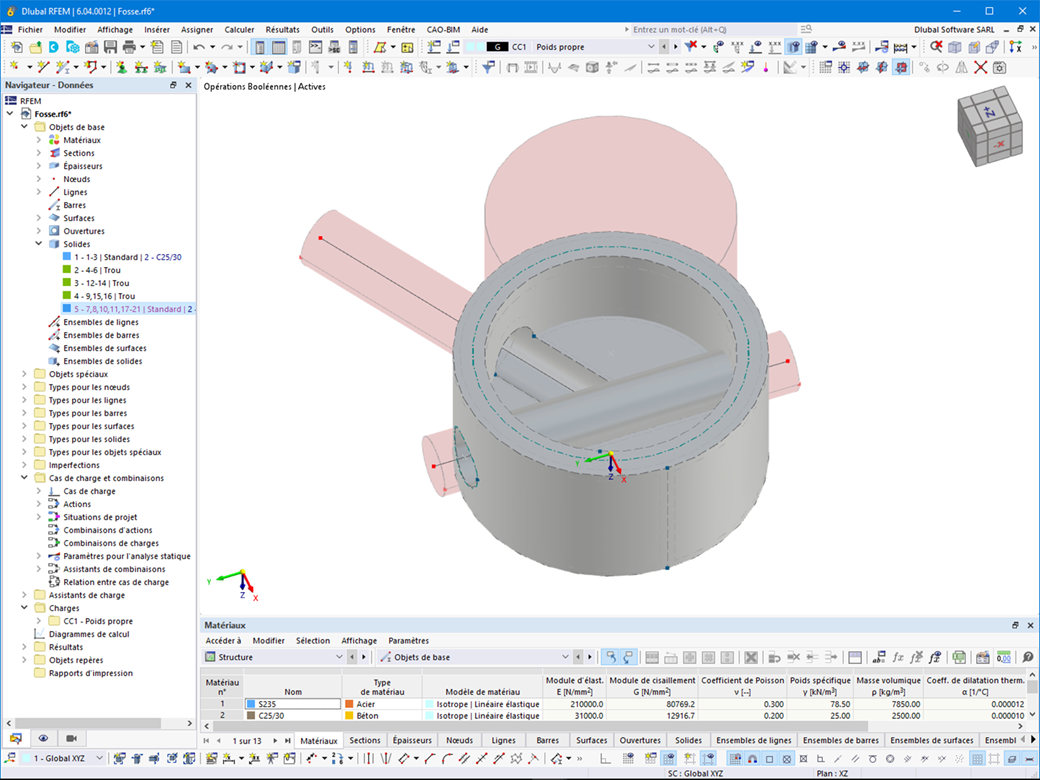The image size is (1040, 780).
Task: Click Paramètres in the Matériaux panel menu
Action: [409, 641]
